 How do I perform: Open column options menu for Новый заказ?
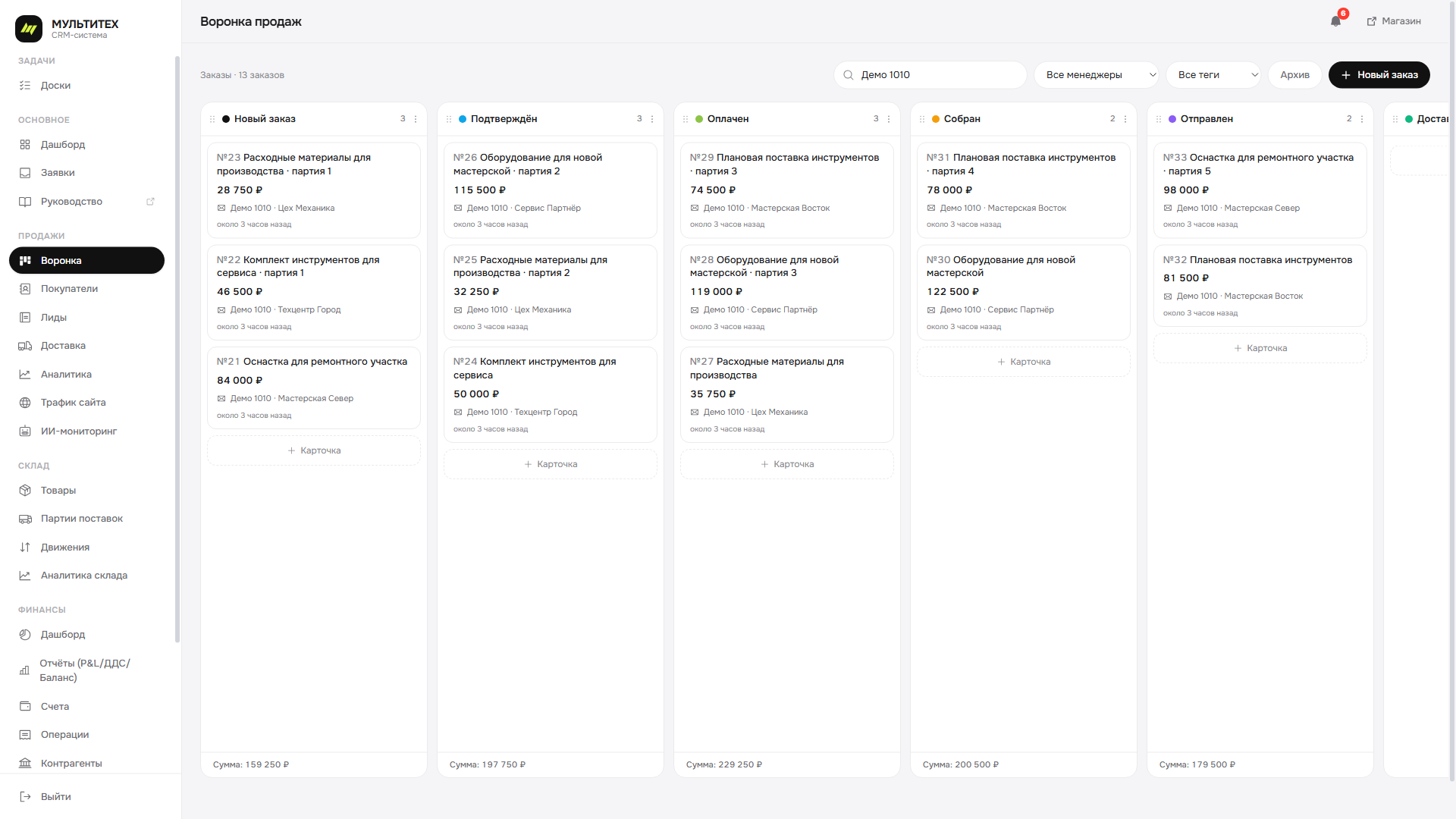pyautogui.click(x=416, y=119)
